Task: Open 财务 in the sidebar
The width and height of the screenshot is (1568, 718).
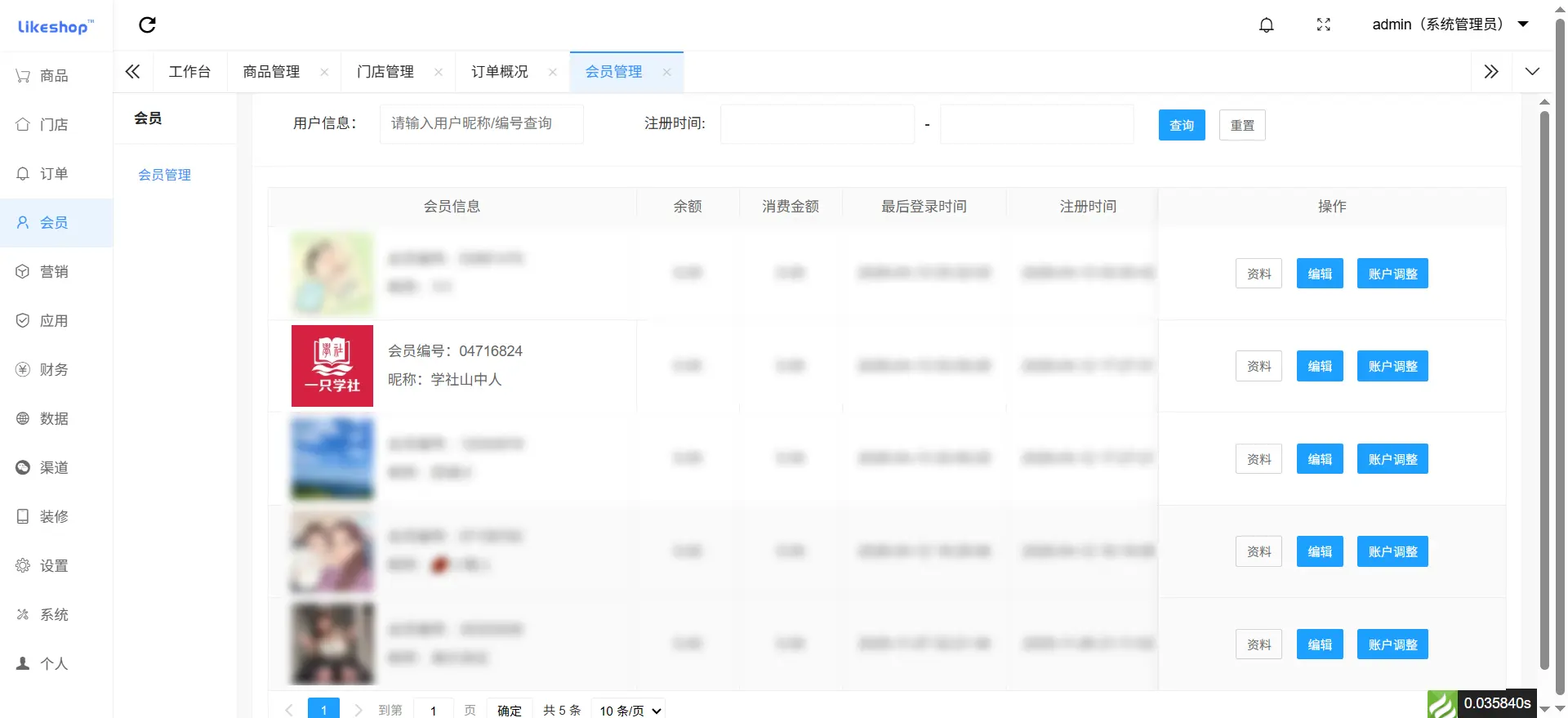Action: point(56,370)
